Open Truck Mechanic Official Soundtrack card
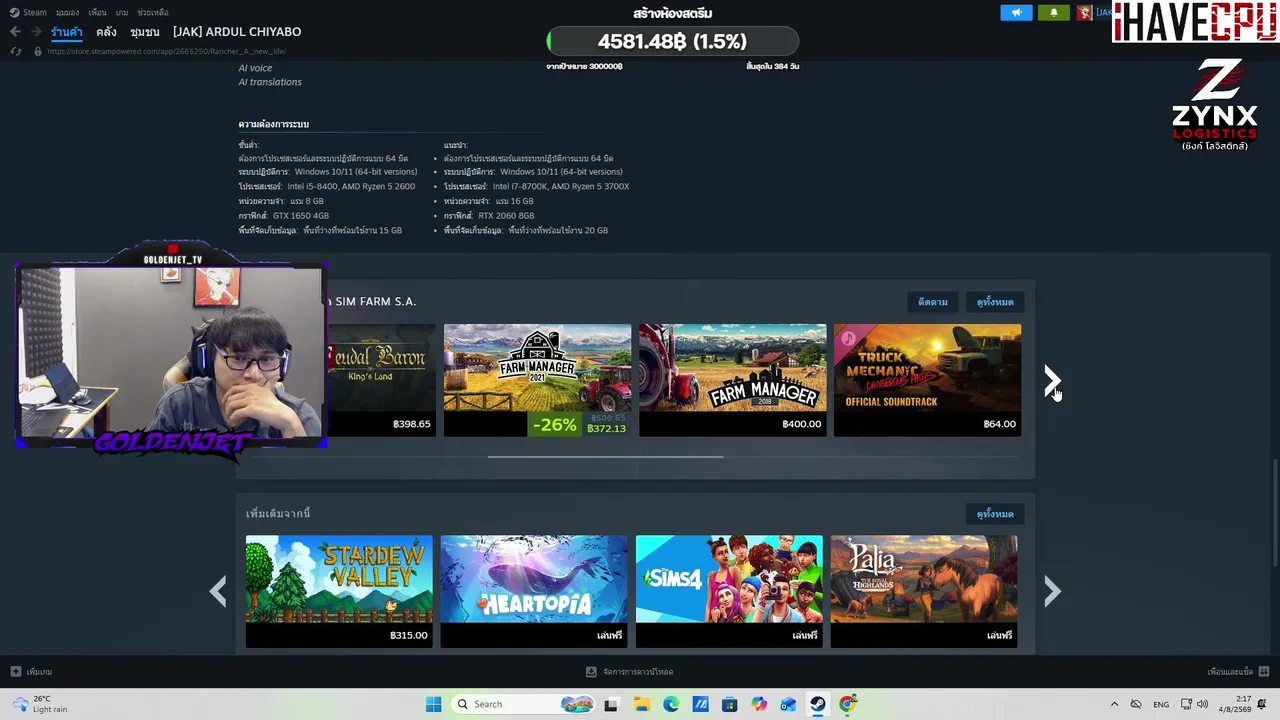Viewport: 1280px width, 720px height. [x=928, y=380]
